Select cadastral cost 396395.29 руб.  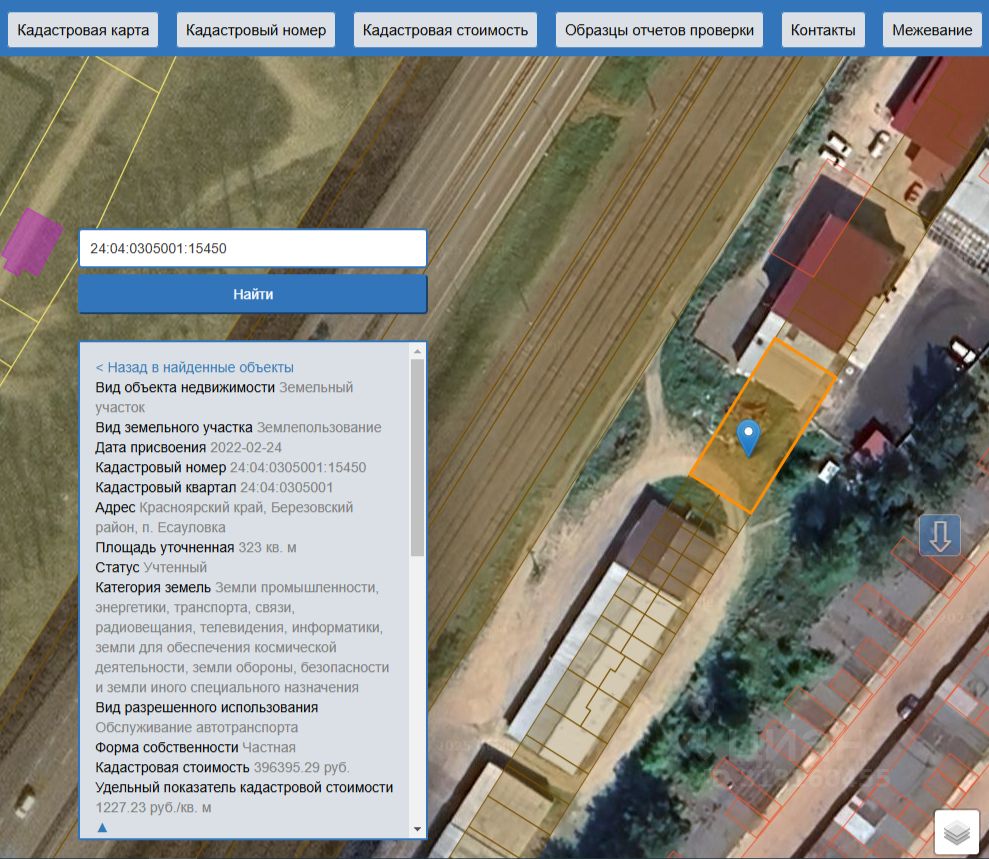(x=301, y=768)
